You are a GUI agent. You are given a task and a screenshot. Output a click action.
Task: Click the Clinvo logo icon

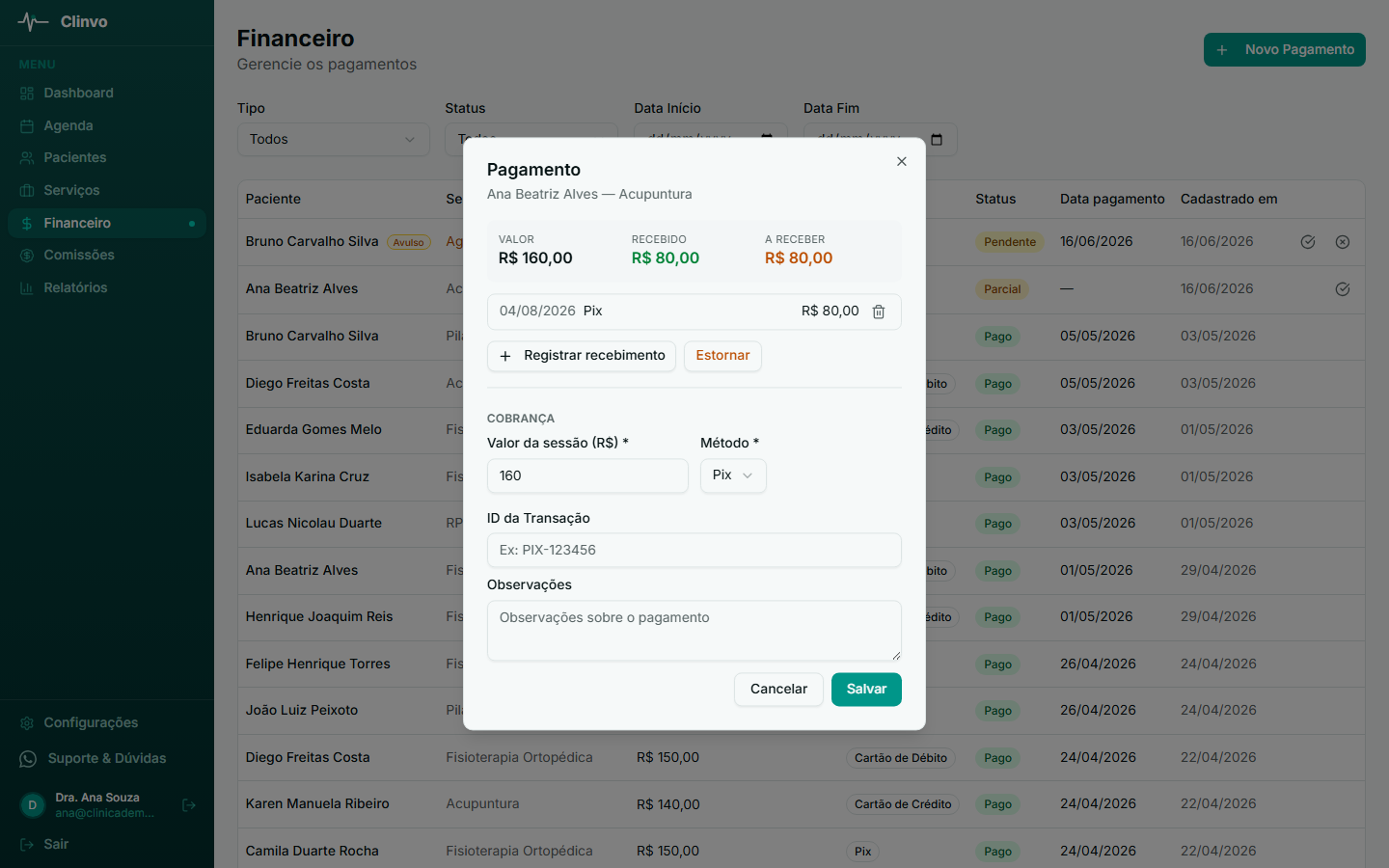(33, 21)
